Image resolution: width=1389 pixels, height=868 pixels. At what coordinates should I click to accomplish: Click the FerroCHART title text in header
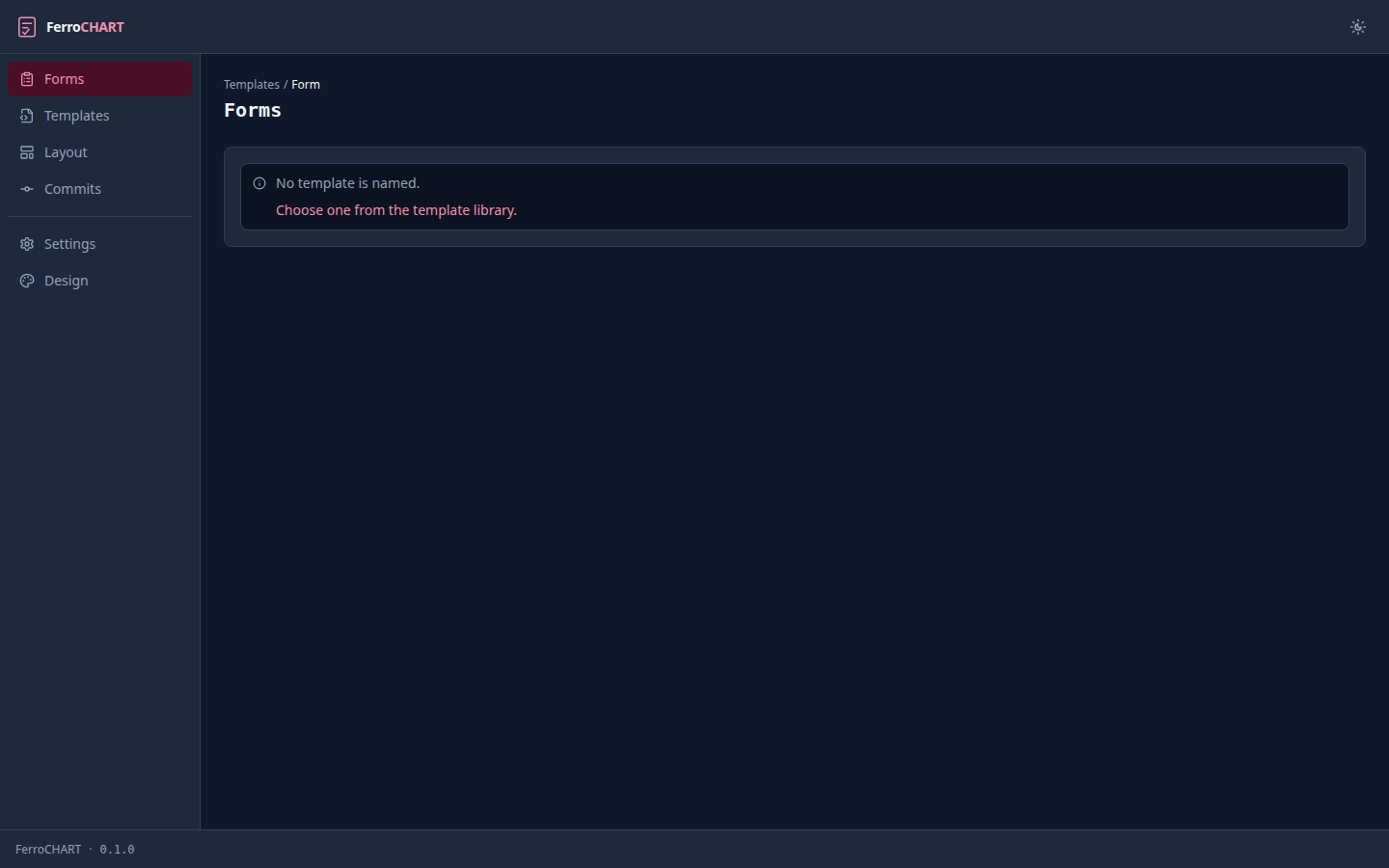click(x=85, y=27)
